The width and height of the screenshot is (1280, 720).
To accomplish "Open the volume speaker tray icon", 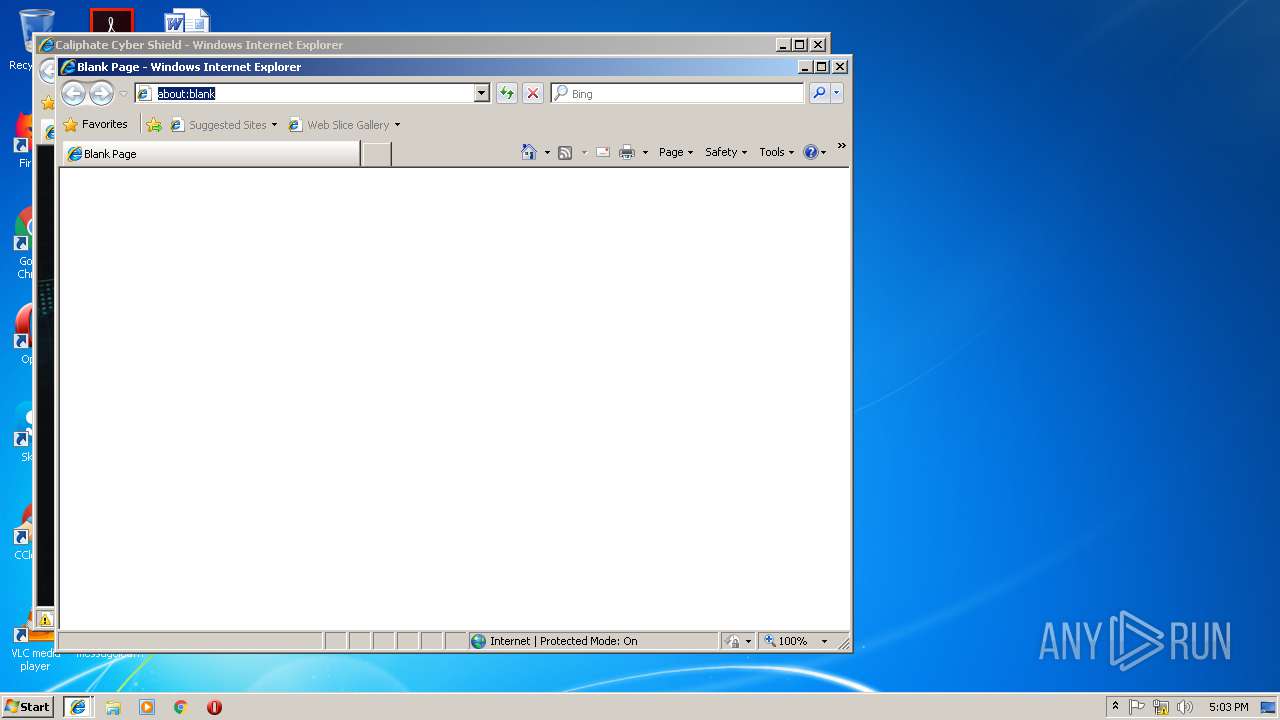I will [x=1185, y=707].
